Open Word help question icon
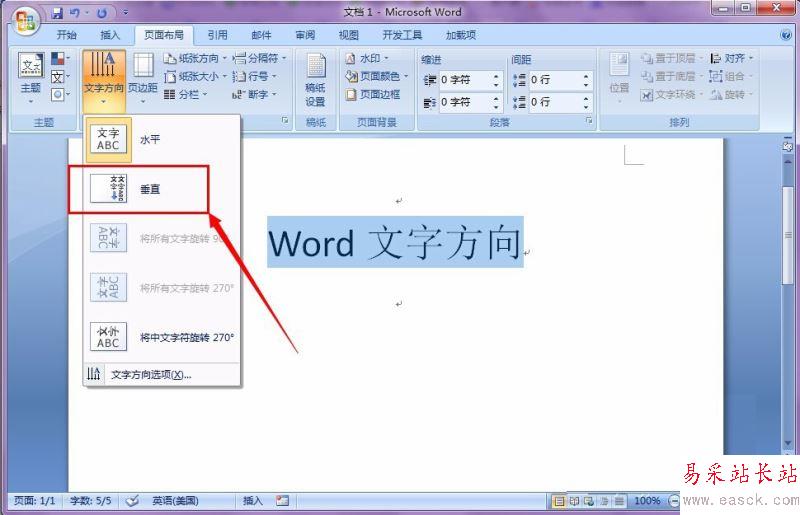This screenshot has width=800, height=515. tap(786, 35)
